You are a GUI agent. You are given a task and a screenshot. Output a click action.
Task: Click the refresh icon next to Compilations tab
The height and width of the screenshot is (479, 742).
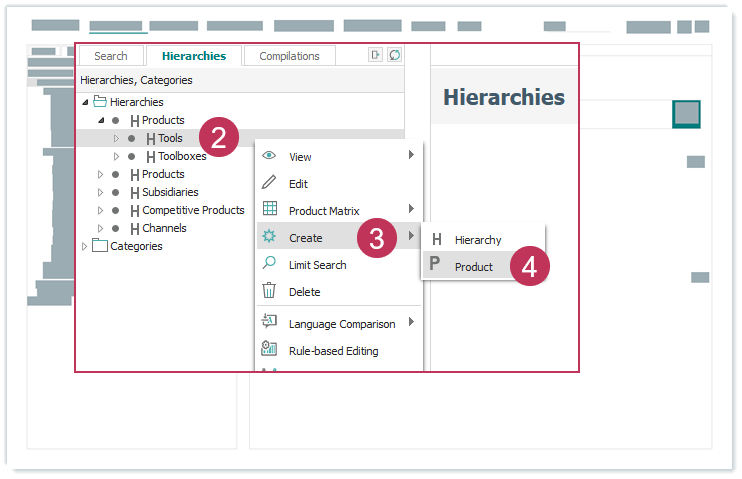(394, 56)
